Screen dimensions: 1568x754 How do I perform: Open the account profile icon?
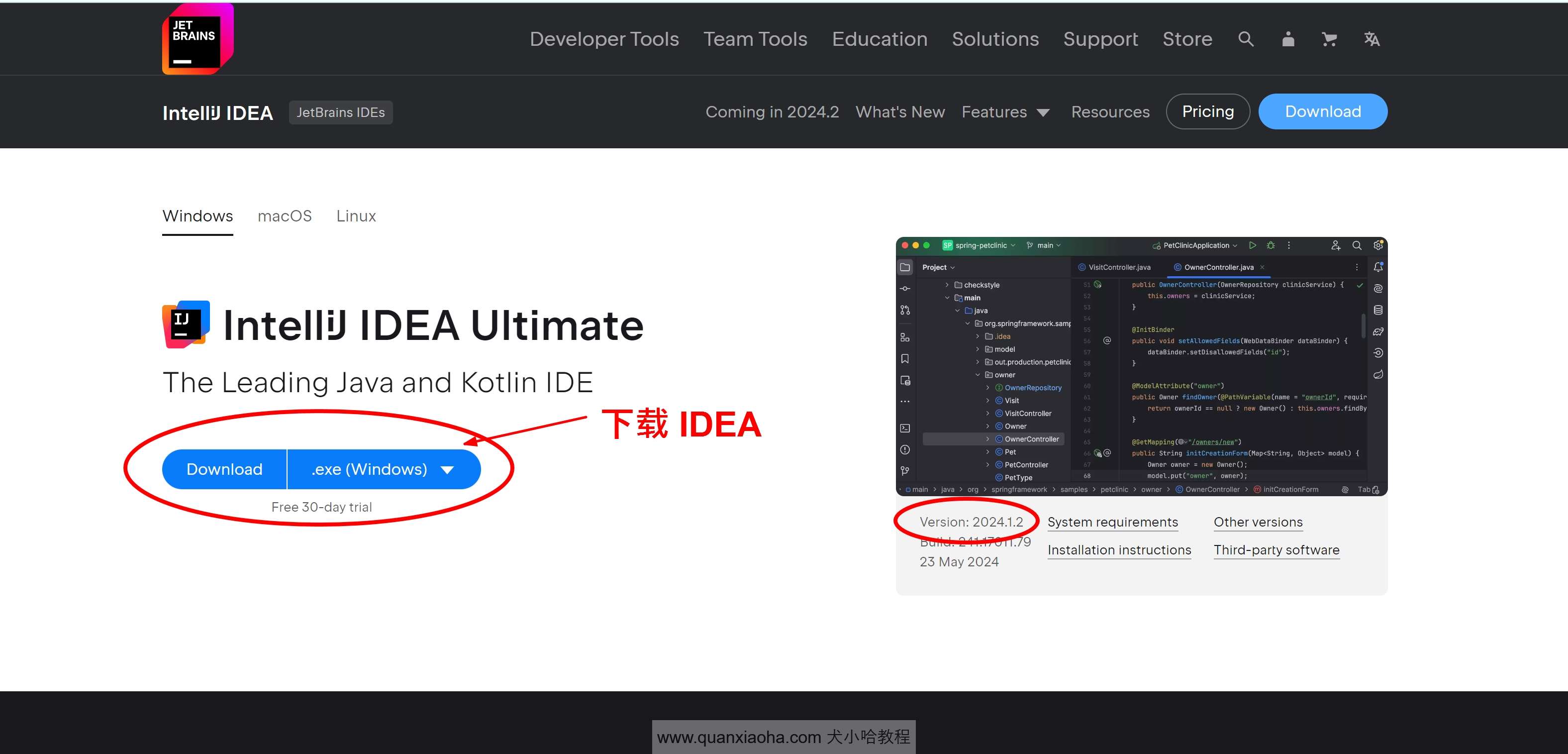point(1288,39)
